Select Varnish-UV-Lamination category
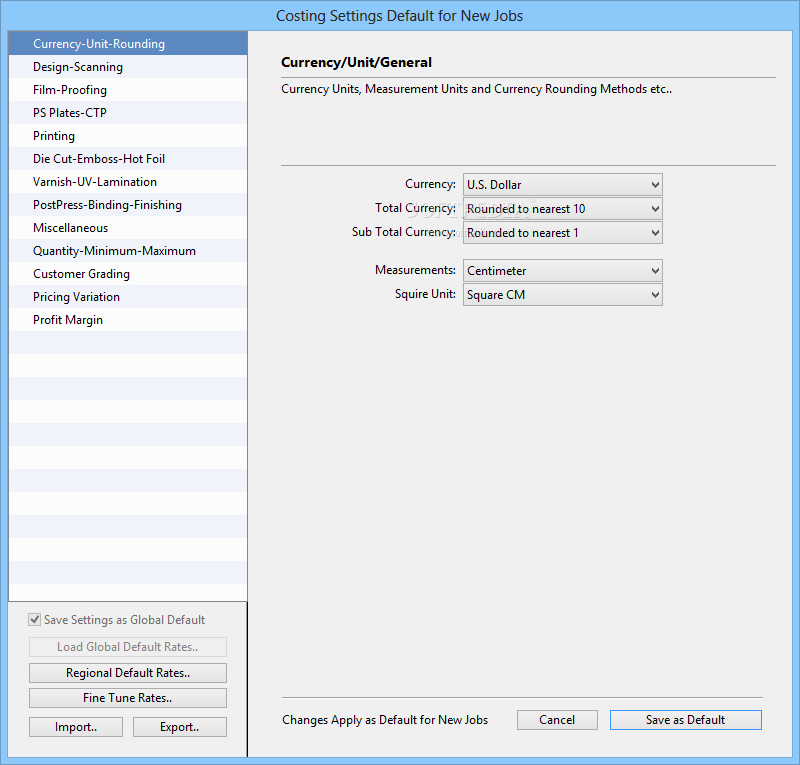This screenshot has height=765, width=800. [x=128, y=182]
